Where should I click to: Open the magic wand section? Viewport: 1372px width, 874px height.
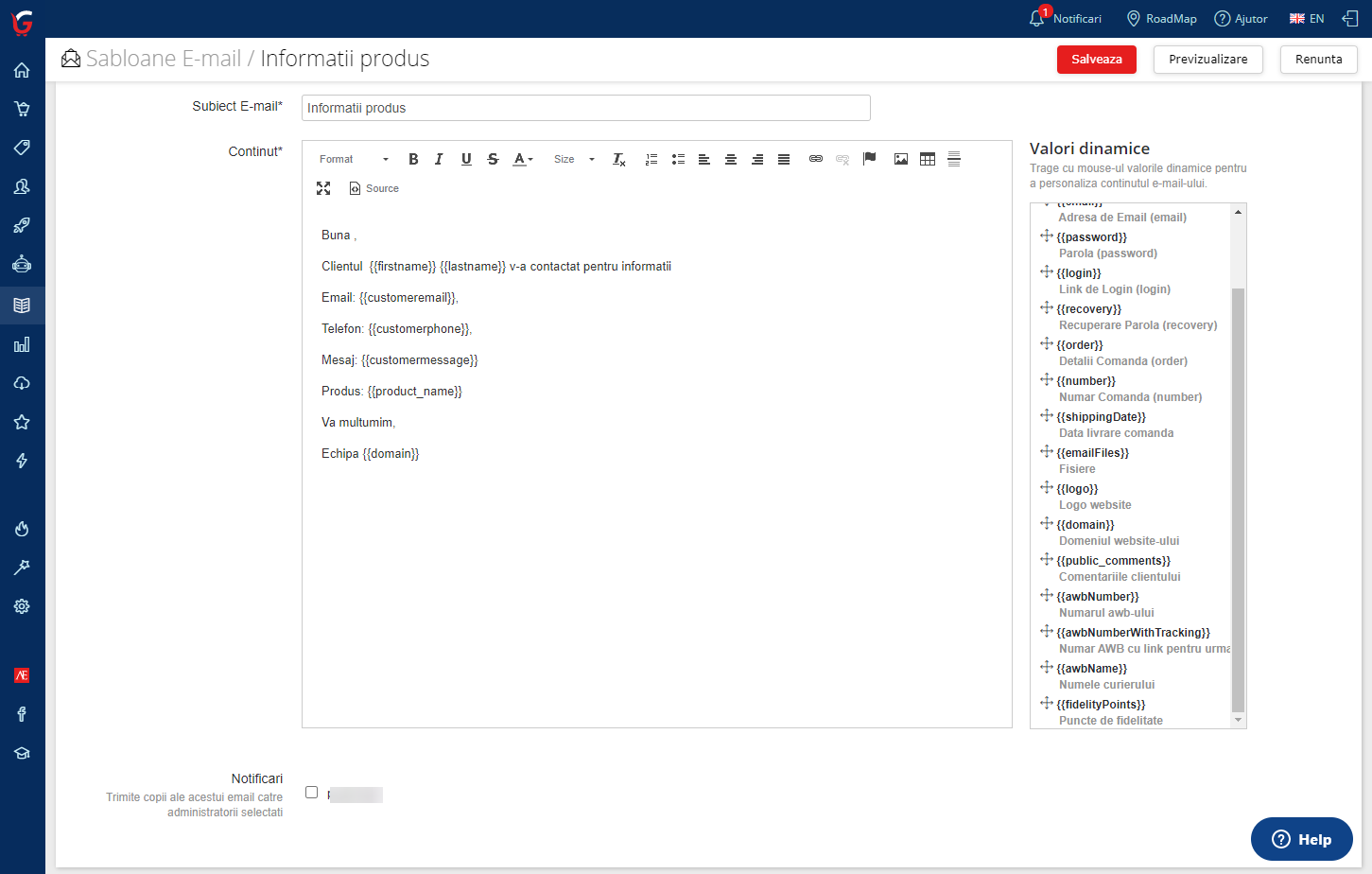click(22, 568)
